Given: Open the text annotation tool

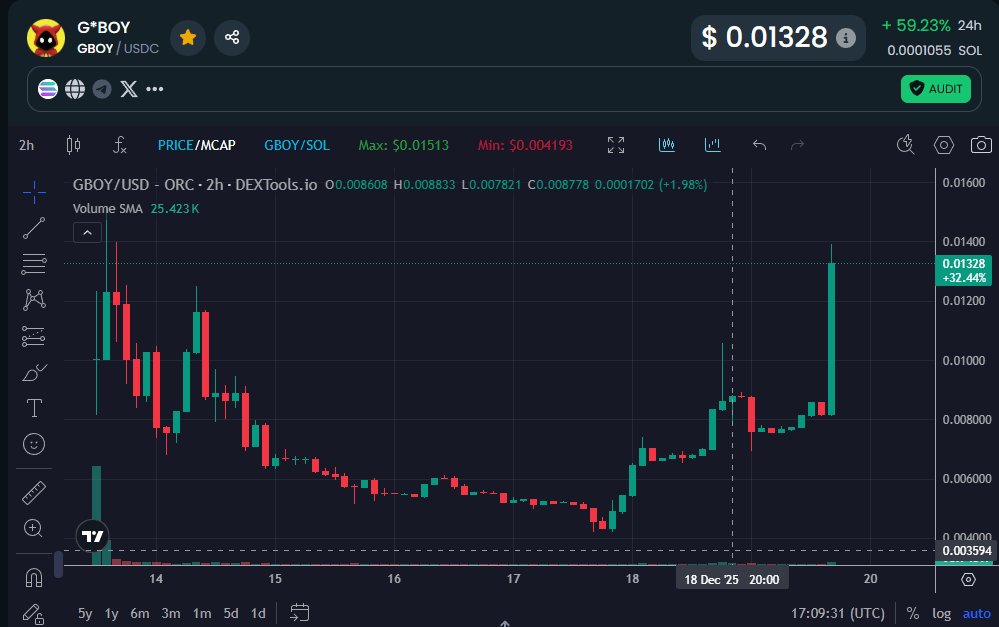Looking at the screenshot, I should click(x=33, y=408).
